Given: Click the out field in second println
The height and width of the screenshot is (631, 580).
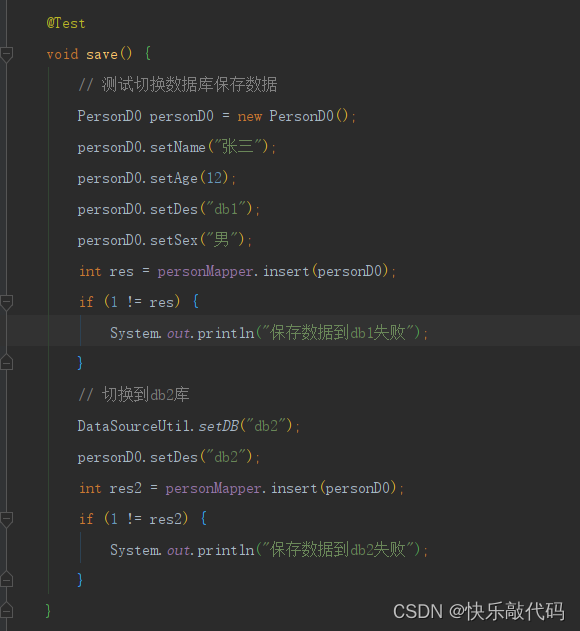Looking at the screenshot, I should click(x=178, y=550).
